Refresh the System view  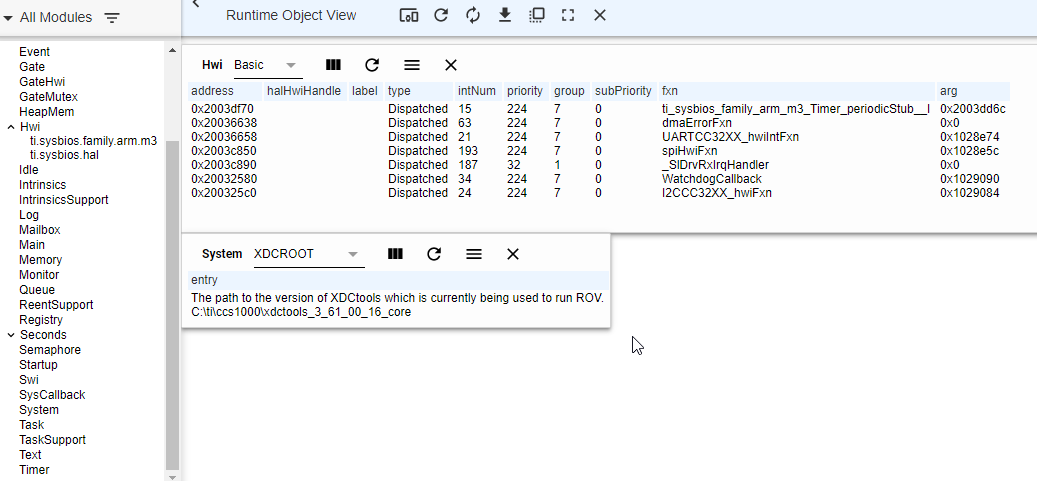tap(434, 254)
